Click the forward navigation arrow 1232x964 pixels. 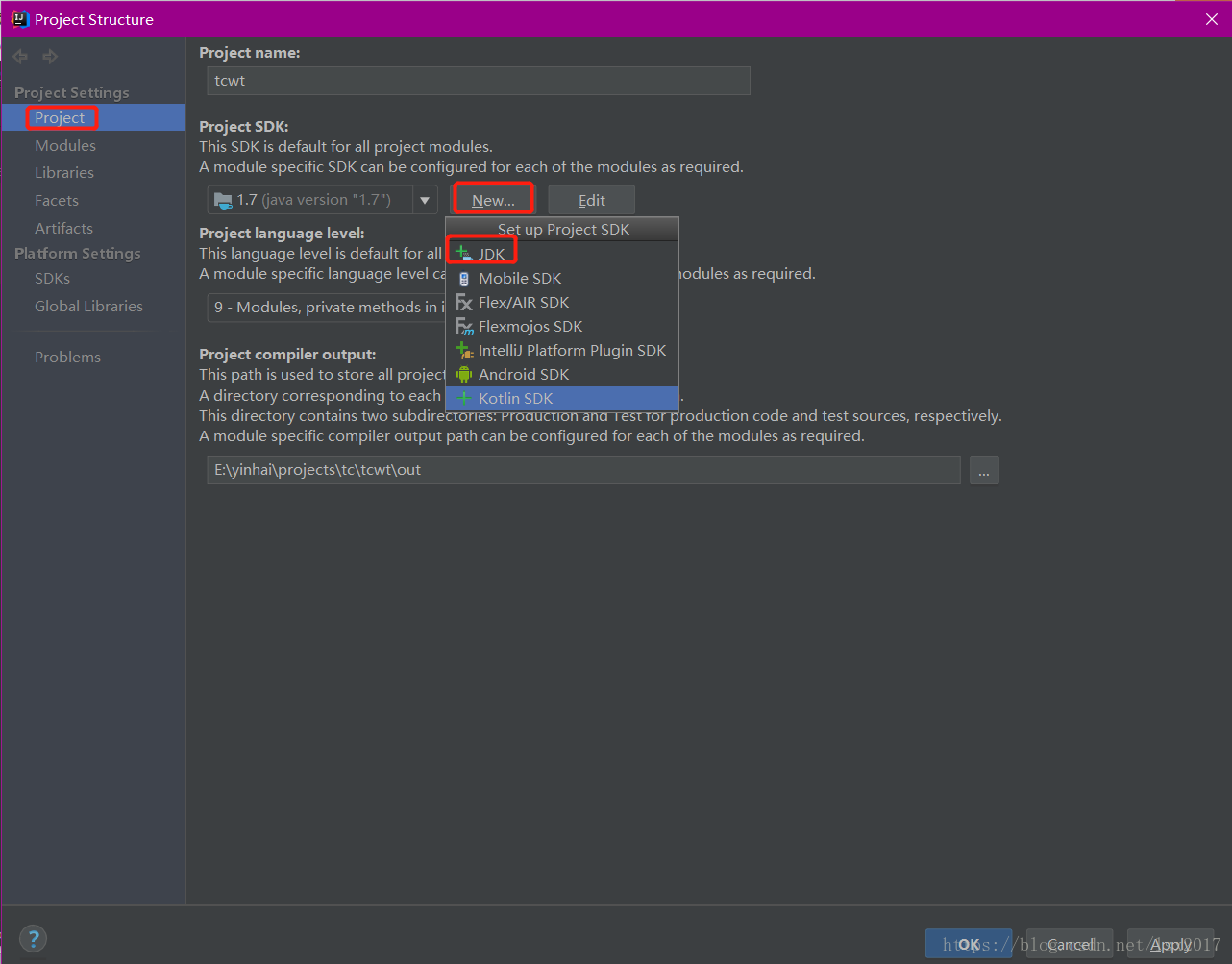50,57
